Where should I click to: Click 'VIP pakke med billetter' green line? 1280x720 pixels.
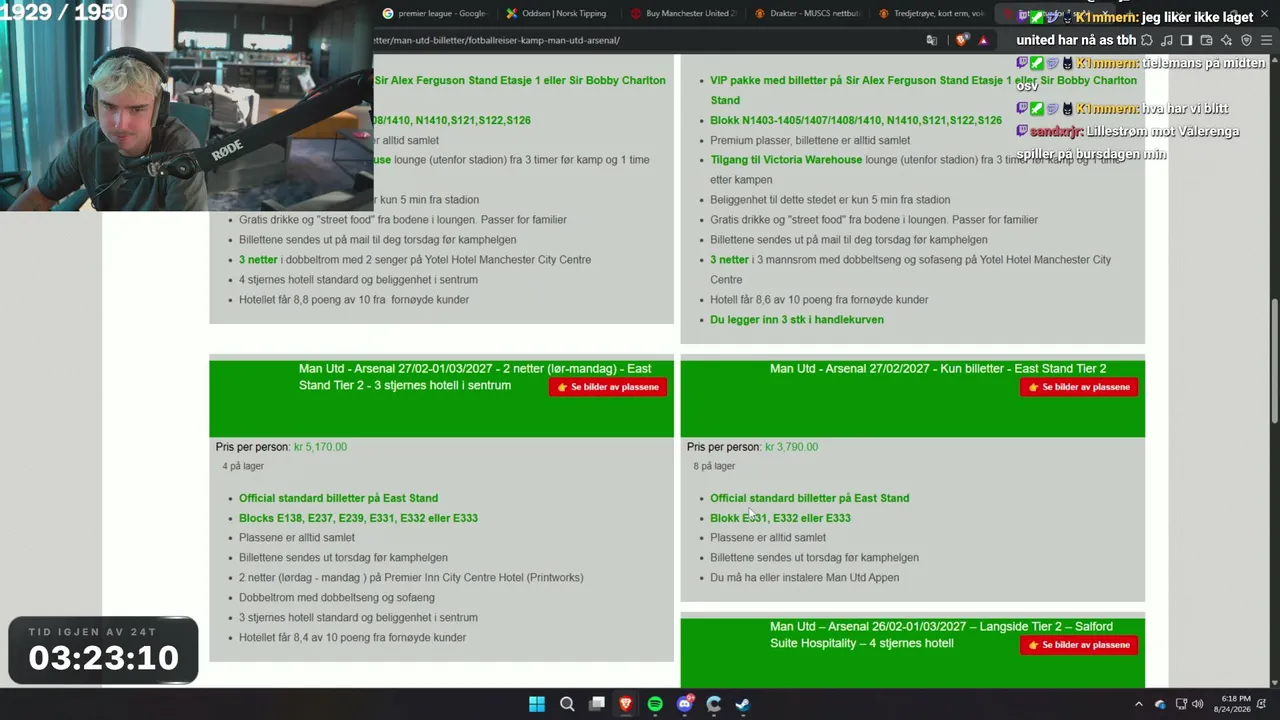923,90
